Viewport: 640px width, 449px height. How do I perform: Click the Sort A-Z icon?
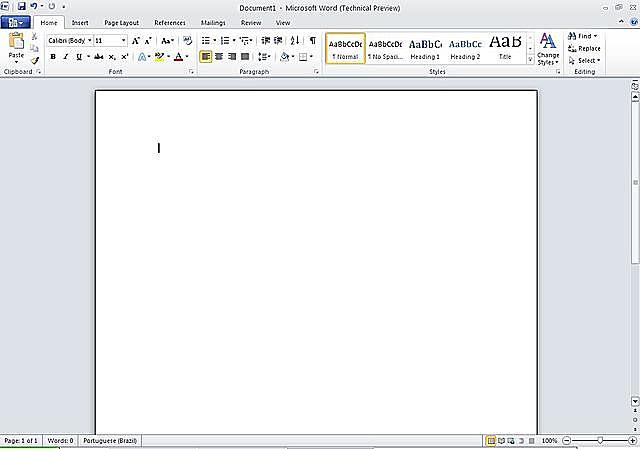click(x=295, y=40)
